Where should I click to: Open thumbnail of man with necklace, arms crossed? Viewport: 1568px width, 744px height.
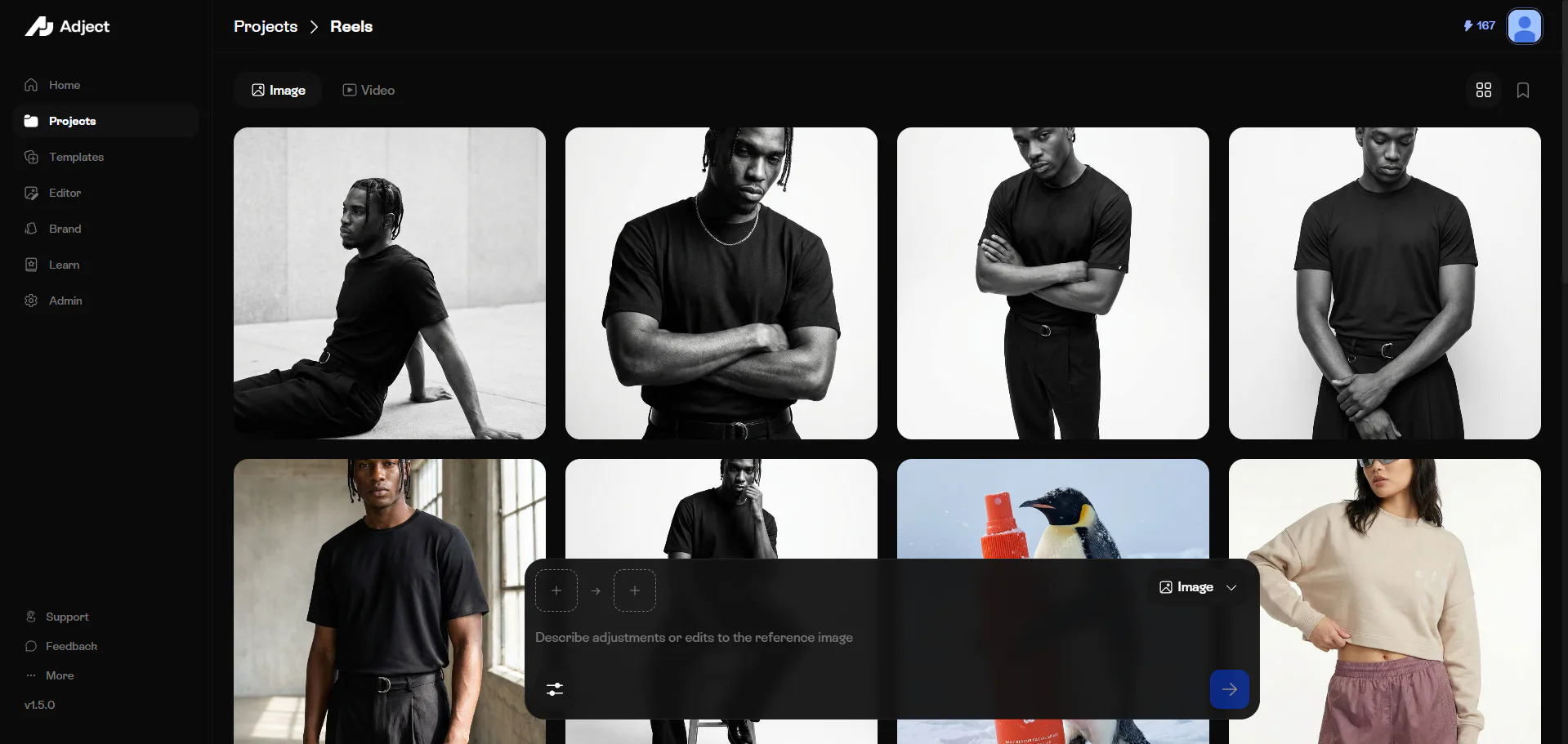[721, 283]
